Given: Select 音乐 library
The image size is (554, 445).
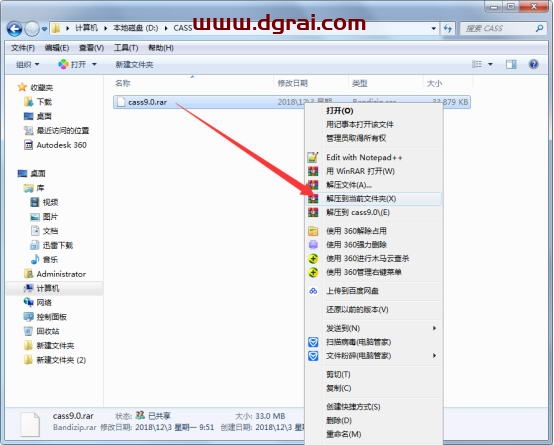Looking at the screenshot, I should (x=44, y=259).
